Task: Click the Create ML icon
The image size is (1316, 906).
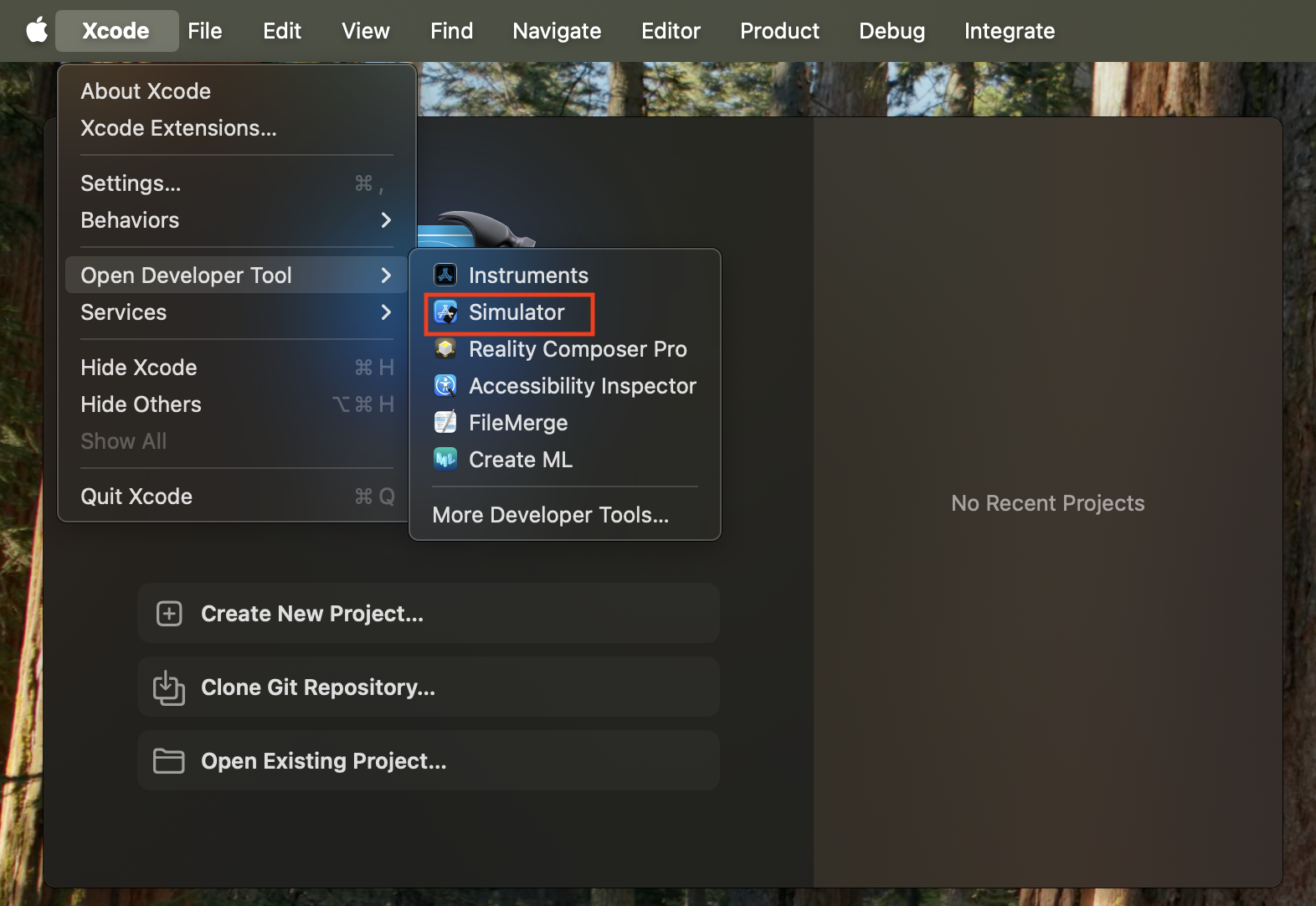Action: pyautogui.click(x=445, y=459)
